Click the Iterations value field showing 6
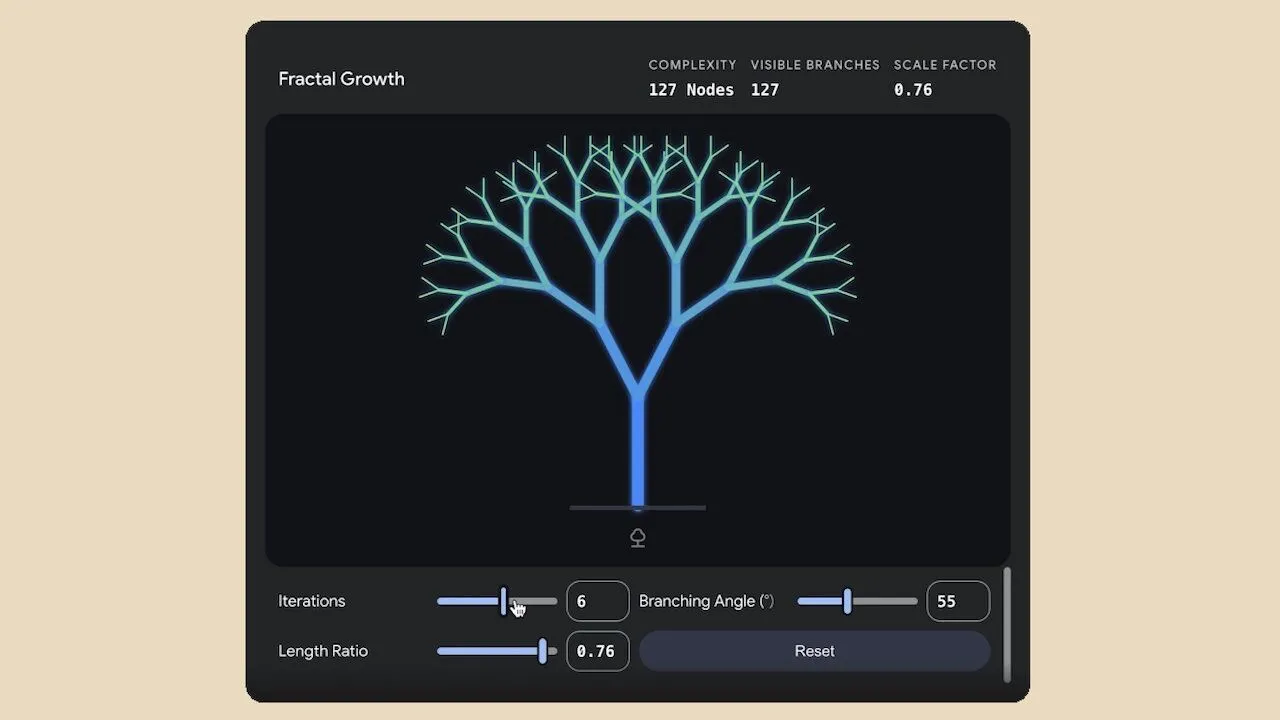Screen dimensions: 1280x720 point(598,601)
